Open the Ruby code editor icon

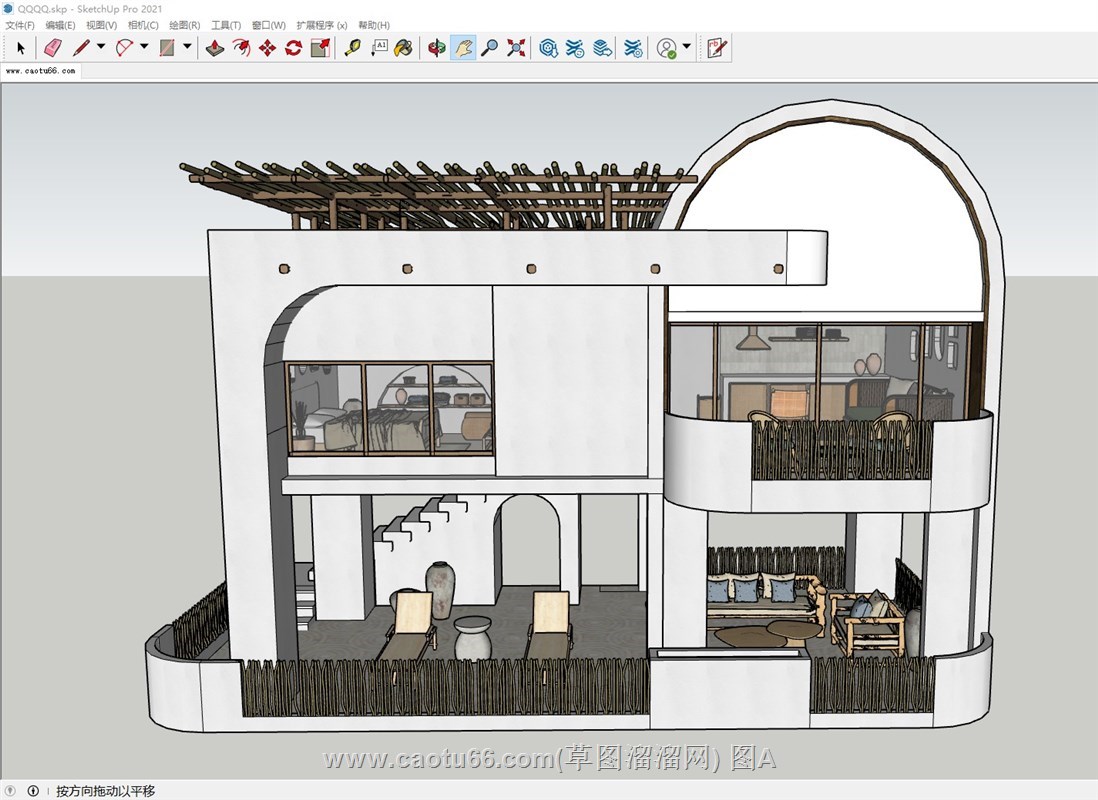pyautogui.click(x=716, y=48)
